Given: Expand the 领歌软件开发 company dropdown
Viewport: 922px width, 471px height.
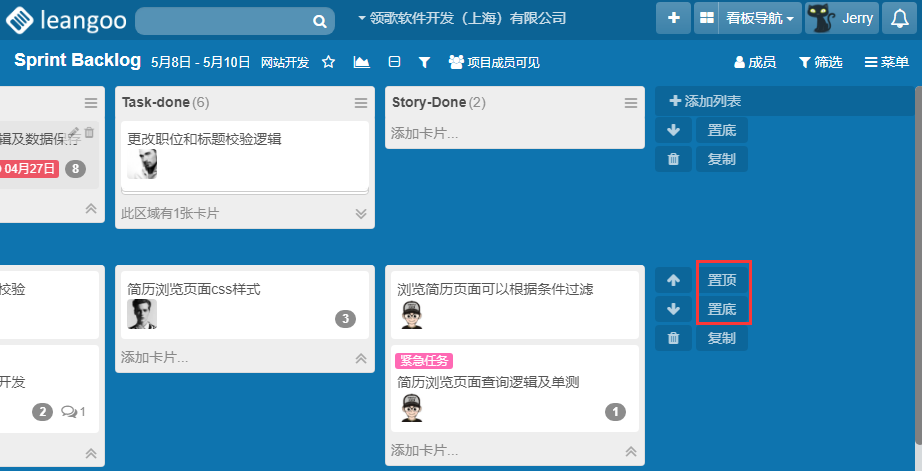Looking at the screenshot, I should coord(461,18).
